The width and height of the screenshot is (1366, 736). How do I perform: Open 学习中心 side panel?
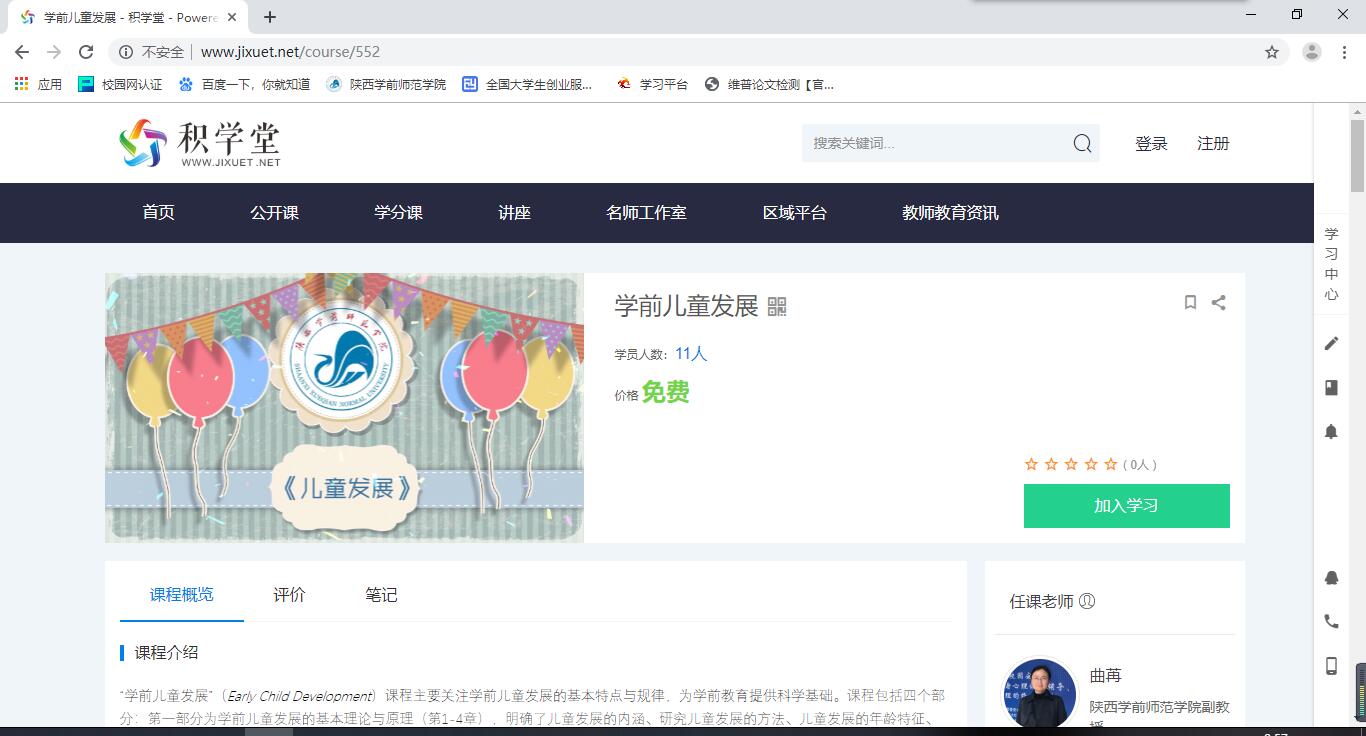[1331, 264]
